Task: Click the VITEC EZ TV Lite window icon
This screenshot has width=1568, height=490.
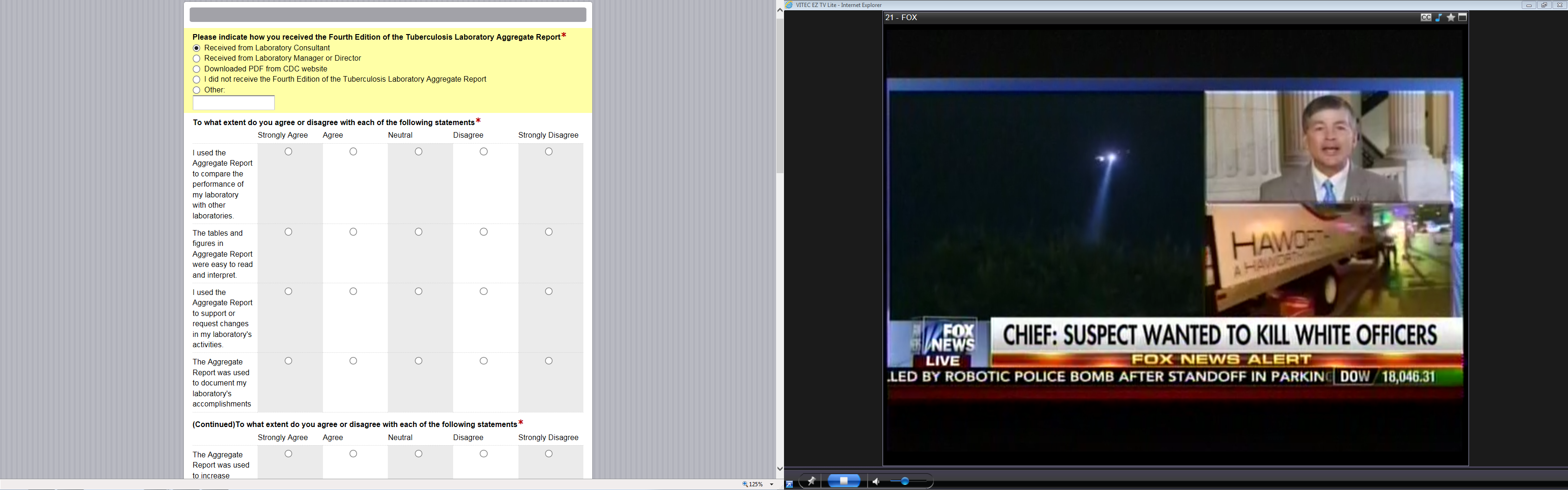Action: [790, 5]
